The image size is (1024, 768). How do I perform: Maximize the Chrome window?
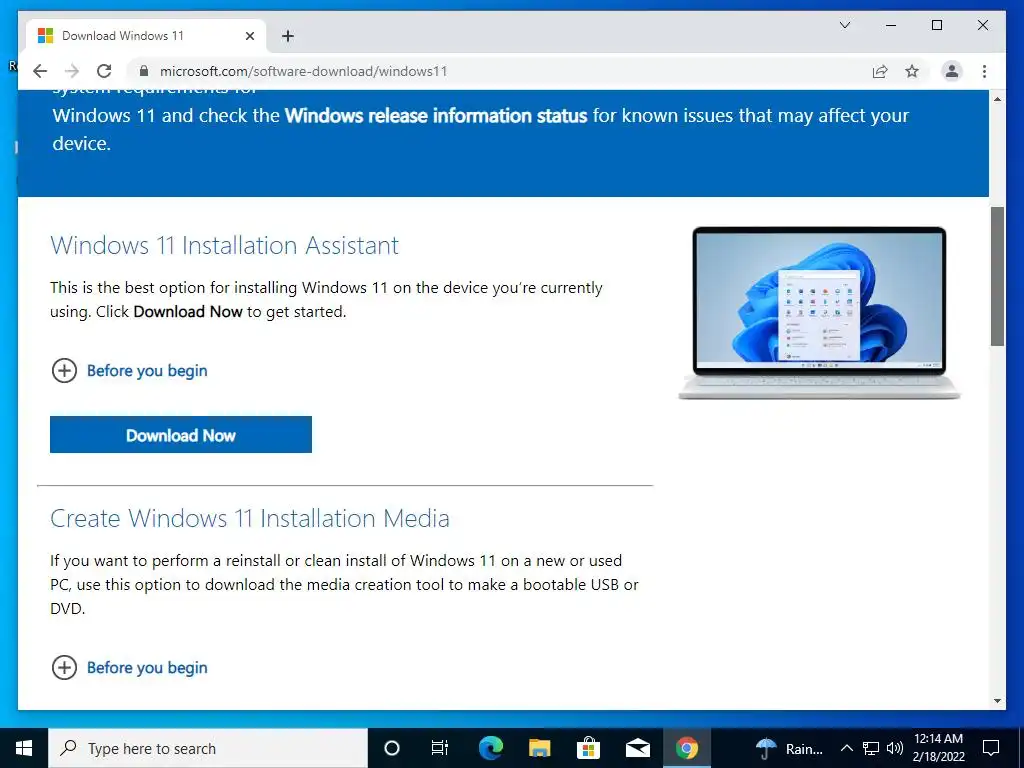point(936,25)
